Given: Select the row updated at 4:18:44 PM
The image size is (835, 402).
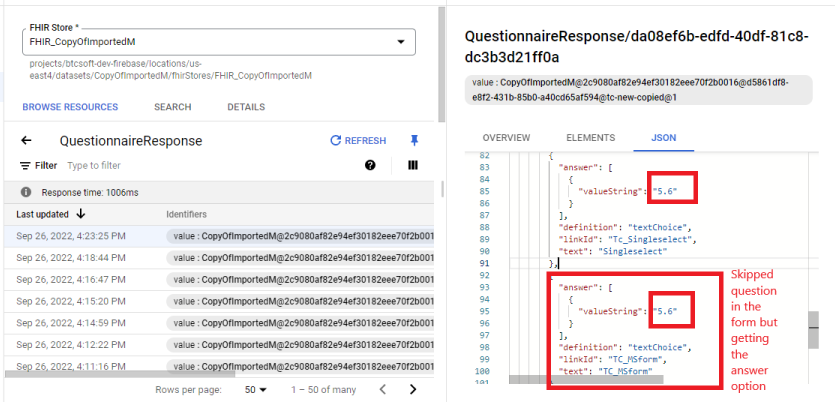Looking at the screenshot, I should pyautogui.click(x=219, y=258).
